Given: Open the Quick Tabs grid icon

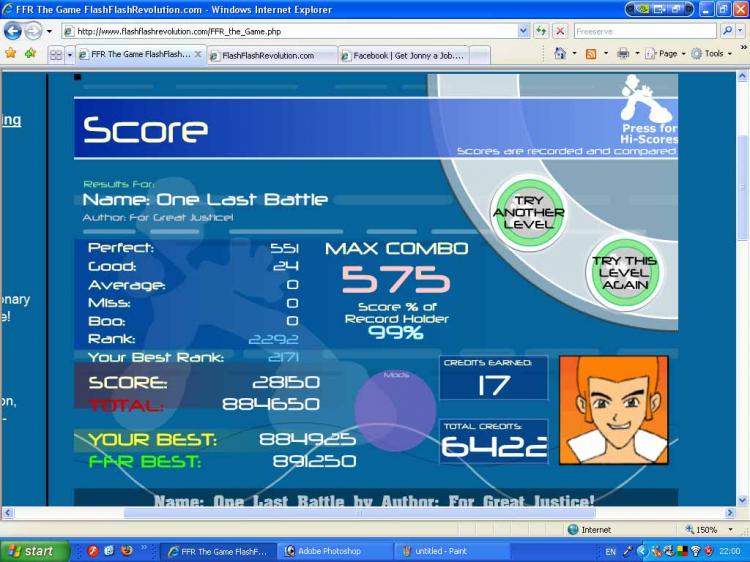Looking at the screenshot, I should [x=55, y=55].
